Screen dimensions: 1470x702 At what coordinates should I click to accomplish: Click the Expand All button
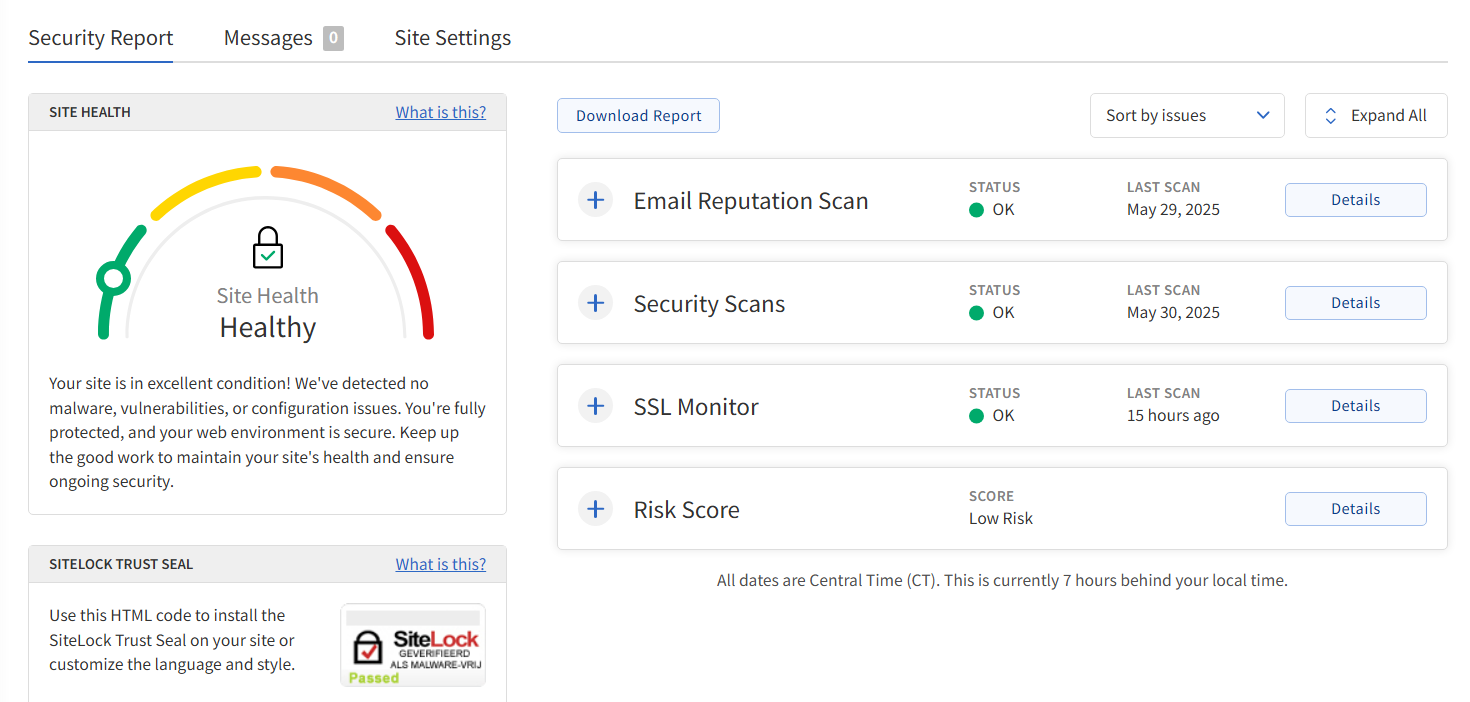click(x=1376, y=116)
